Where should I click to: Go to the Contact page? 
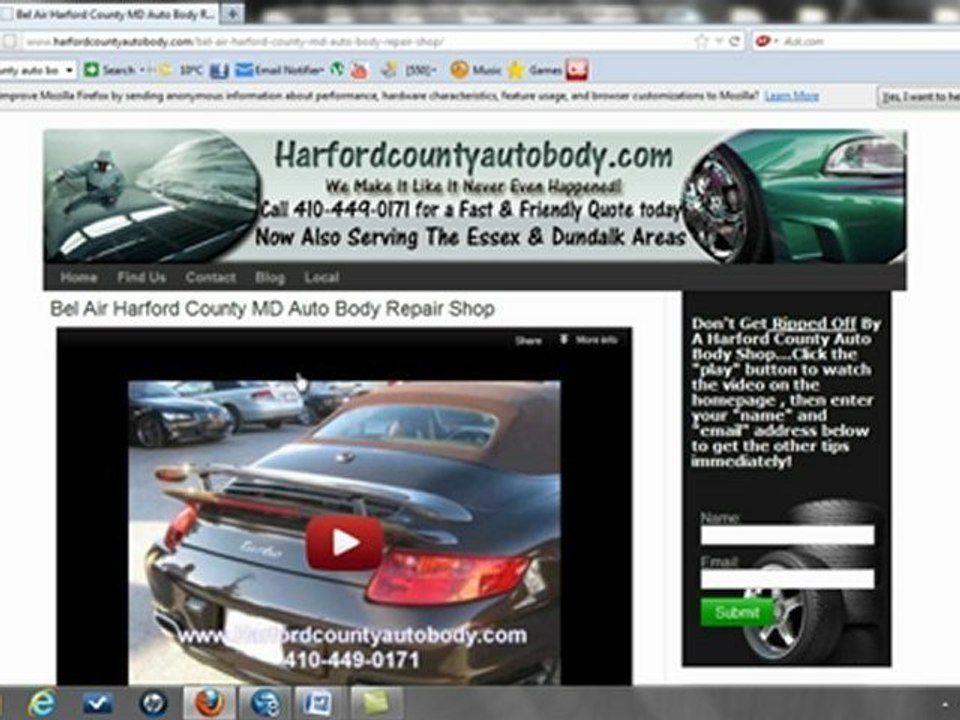(211, 277)
